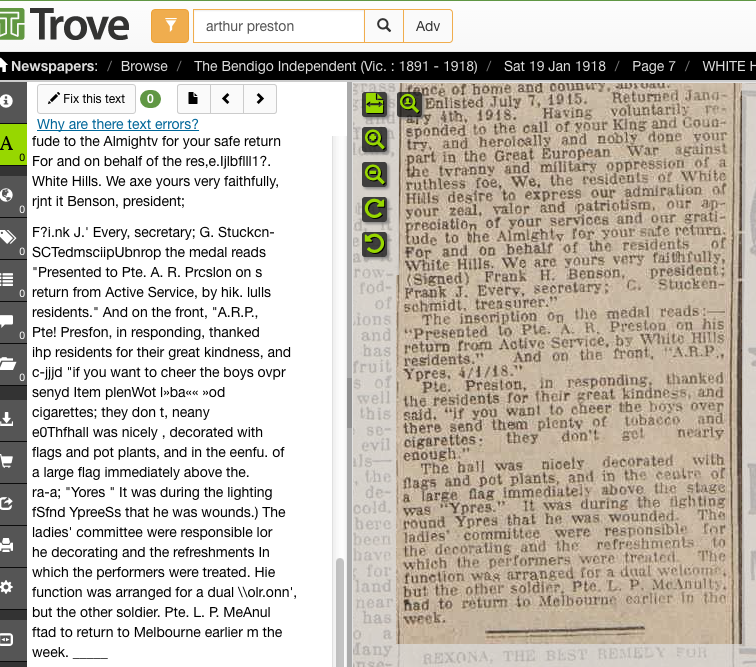Click the document page icon button
This screenshot has height=667, width=756.
click(193, 99)
